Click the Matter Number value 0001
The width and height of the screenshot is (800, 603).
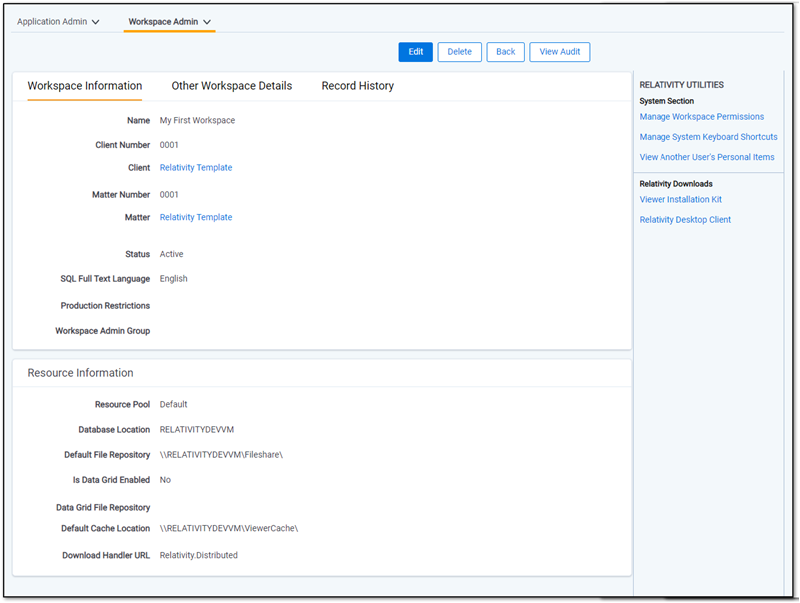tap(169, 194)
